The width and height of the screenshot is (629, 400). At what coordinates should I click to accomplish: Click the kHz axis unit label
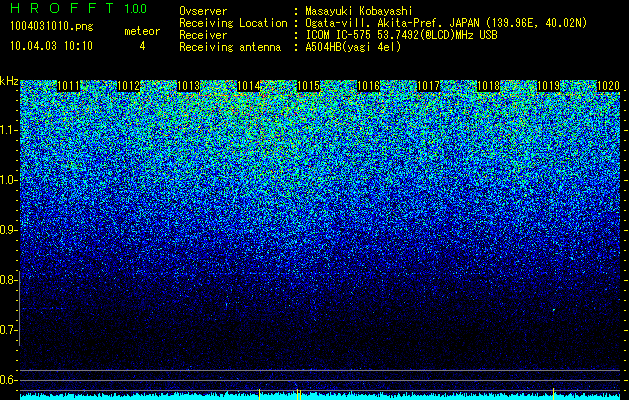pyautogui.click(x=9, y=81)
